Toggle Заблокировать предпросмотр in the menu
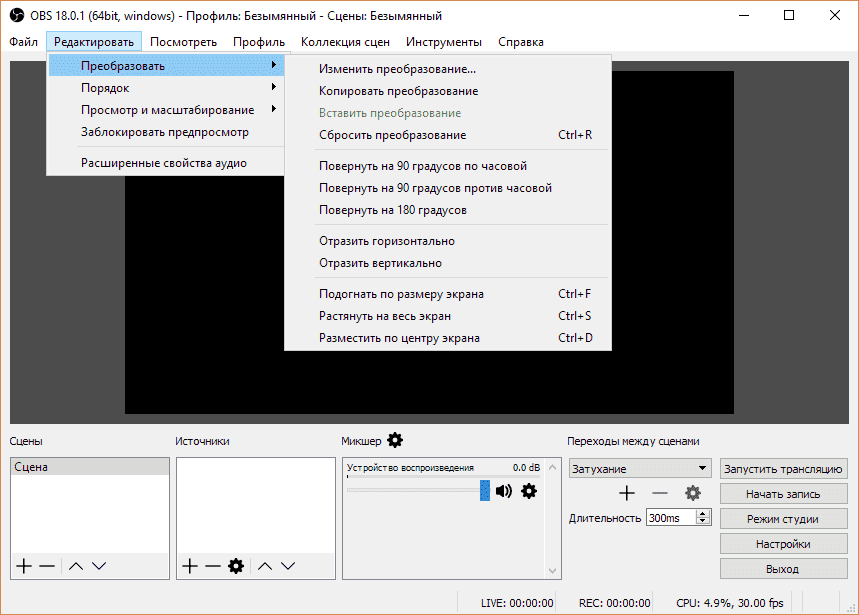The height and width of the screenshot is (615, 859). pos(165,132)
